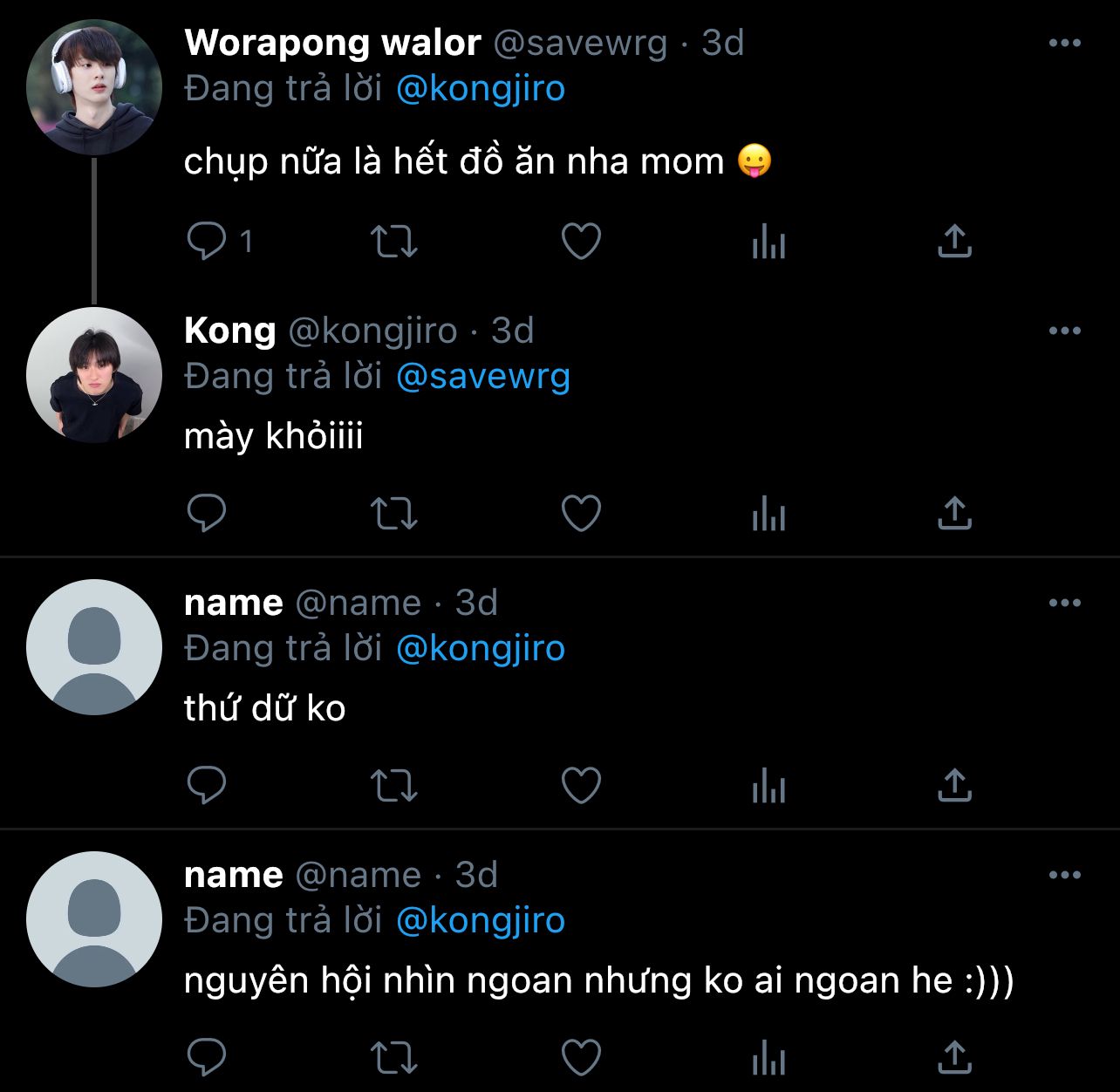Image resolution: width=1120 pixels, height=1092 pixels.
Task: Like Kong's 'mày khỏiiii' reply
Action: [x=581, y=513]
